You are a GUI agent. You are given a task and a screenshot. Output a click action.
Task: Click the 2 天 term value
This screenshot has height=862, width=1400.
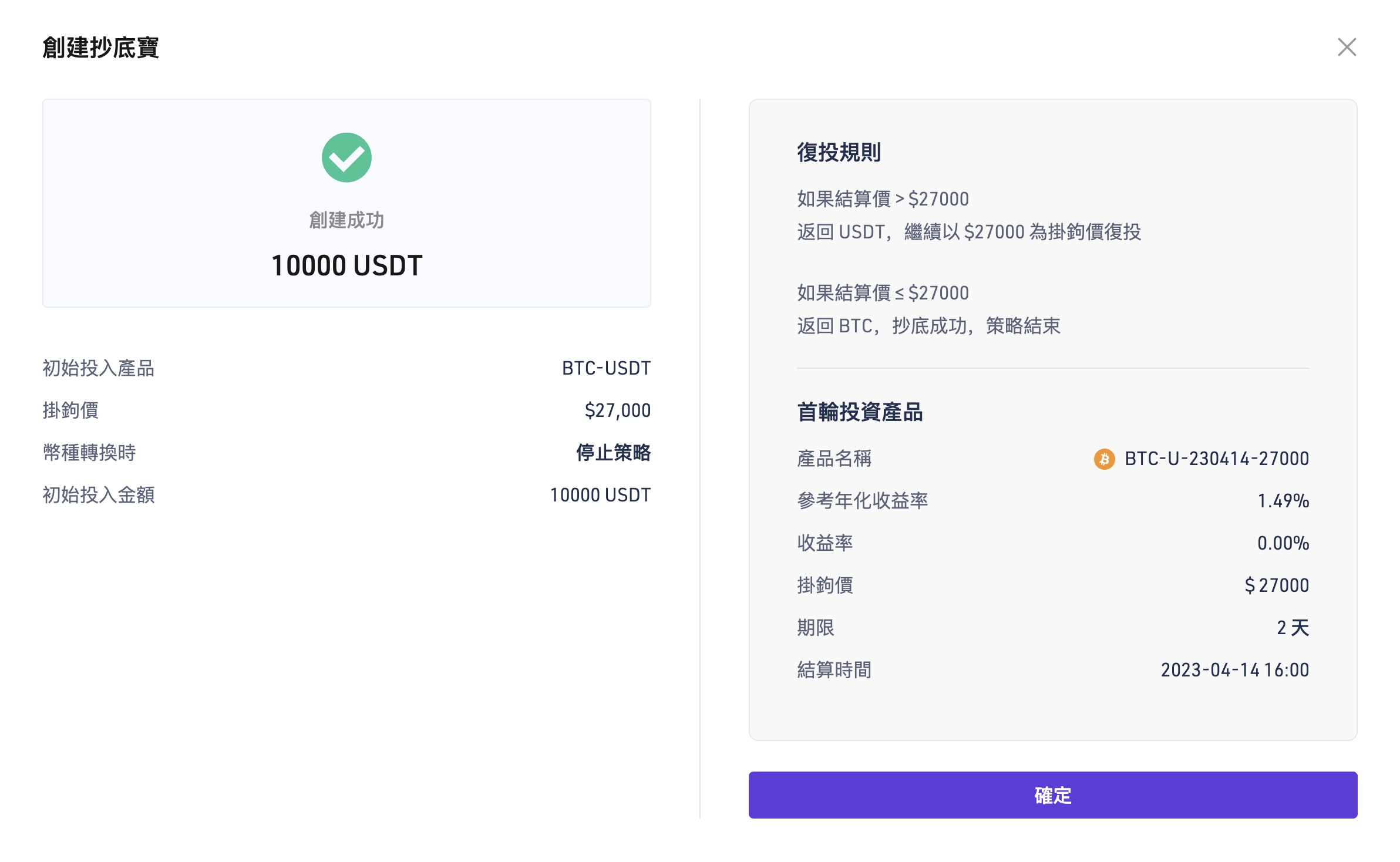coord(1293,628)
